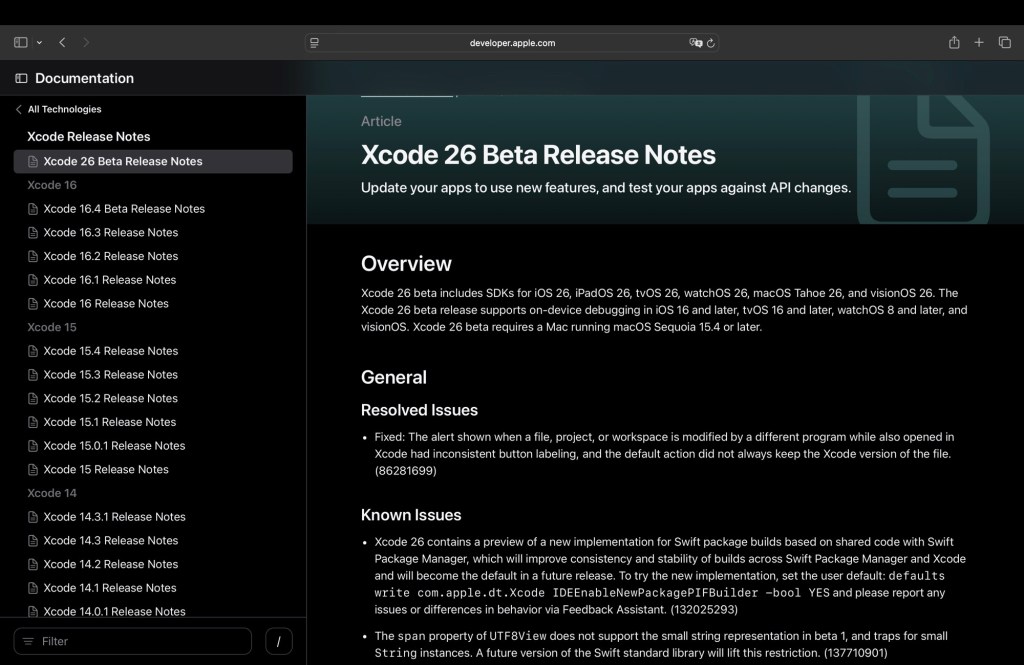This screenshot has height=665, width=1024.
Task: Click the translate icon in address bar
Action: [695, 43]
